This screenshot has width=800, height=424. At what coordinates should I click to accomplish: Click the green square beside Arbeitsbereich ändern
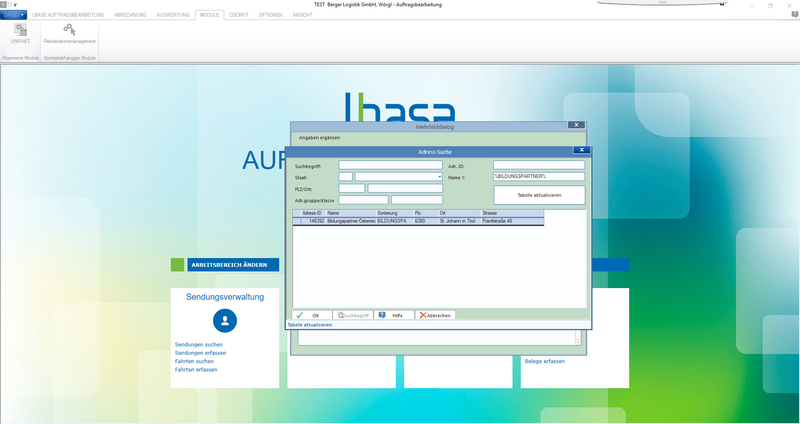click(x=177, y=265)
